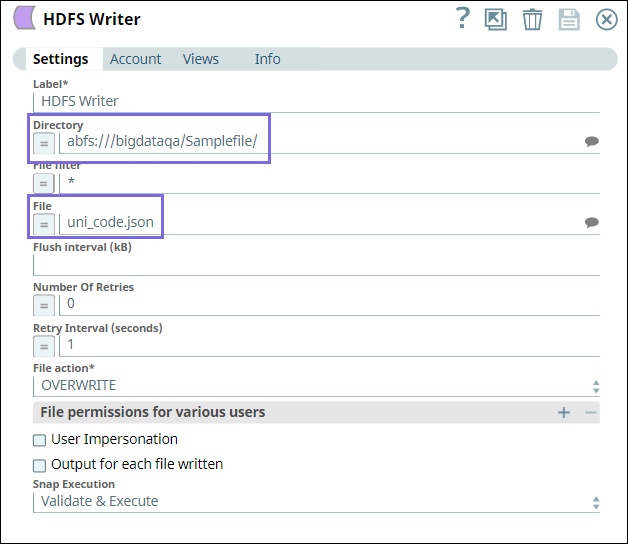The width and height of the screenshot is (628, 544).
Task: Click the Flush interval (kB) input field
Action: point(316,265)
